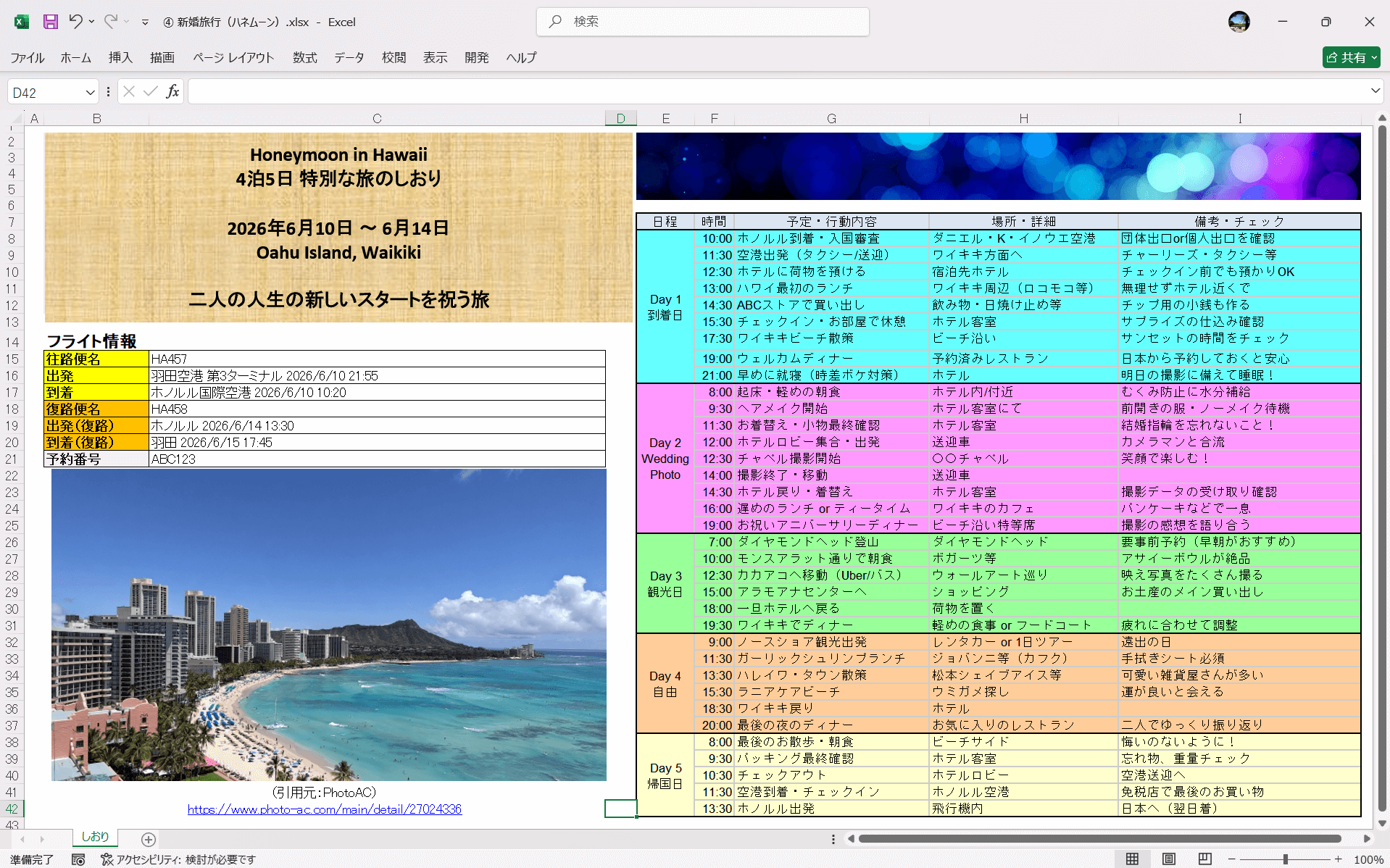The width and height of the screenshot is (1390, 868).
Task: Open Insert Function with the fx icon
Action: coord(172,91)
